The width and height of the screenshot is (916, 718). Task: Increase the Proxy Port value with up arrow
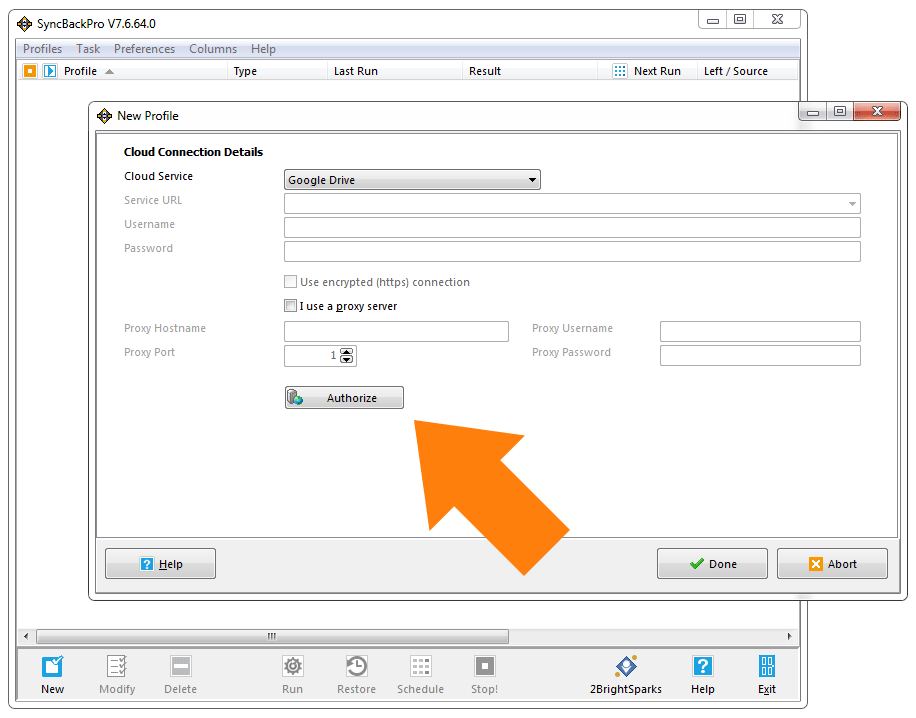tap(347, 352)
